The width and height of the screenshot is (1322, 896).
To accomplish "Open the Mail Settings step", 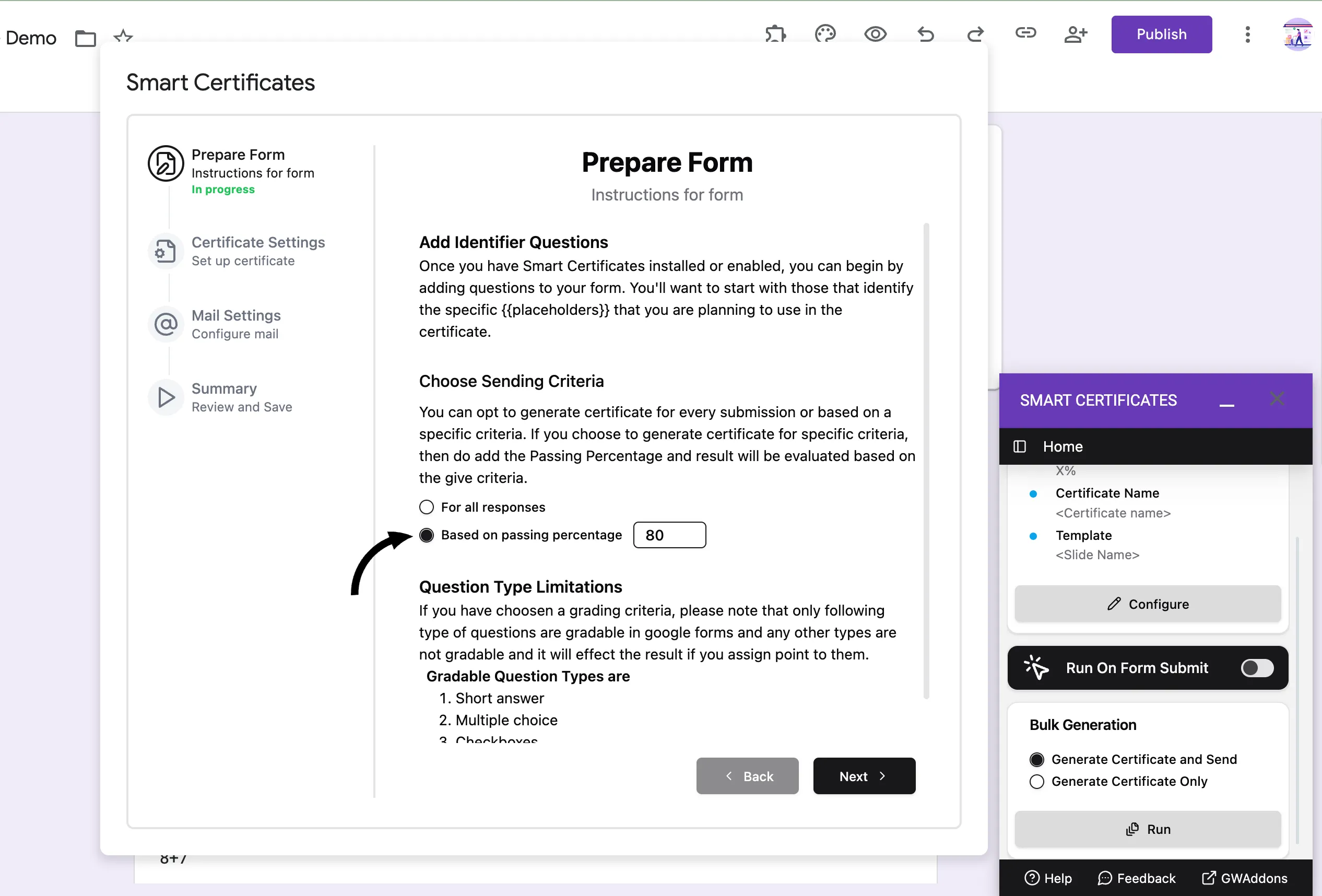I will (236, 324).
